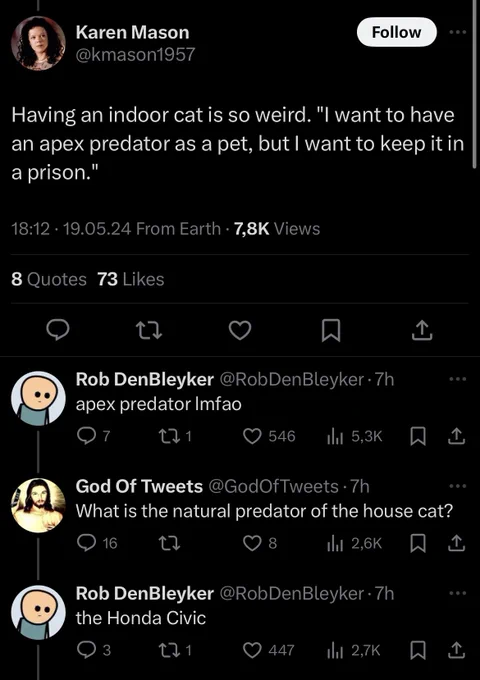Screen dimensions: 480x680
Task: Bookmark the God Of Tweets reply
Action: click(x=418, y=543)
